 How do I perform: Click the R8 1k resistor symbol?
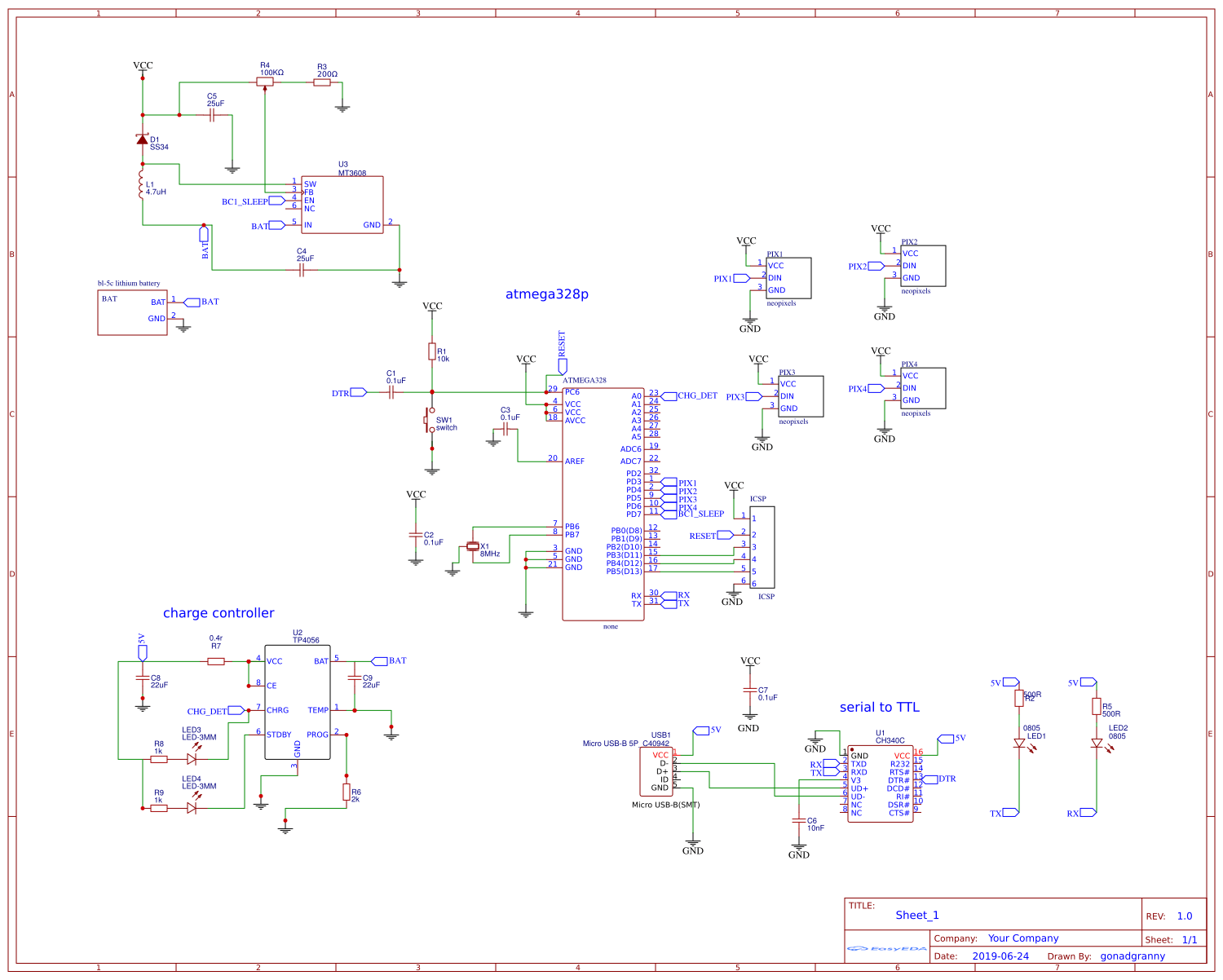click(x=159, y=759)
